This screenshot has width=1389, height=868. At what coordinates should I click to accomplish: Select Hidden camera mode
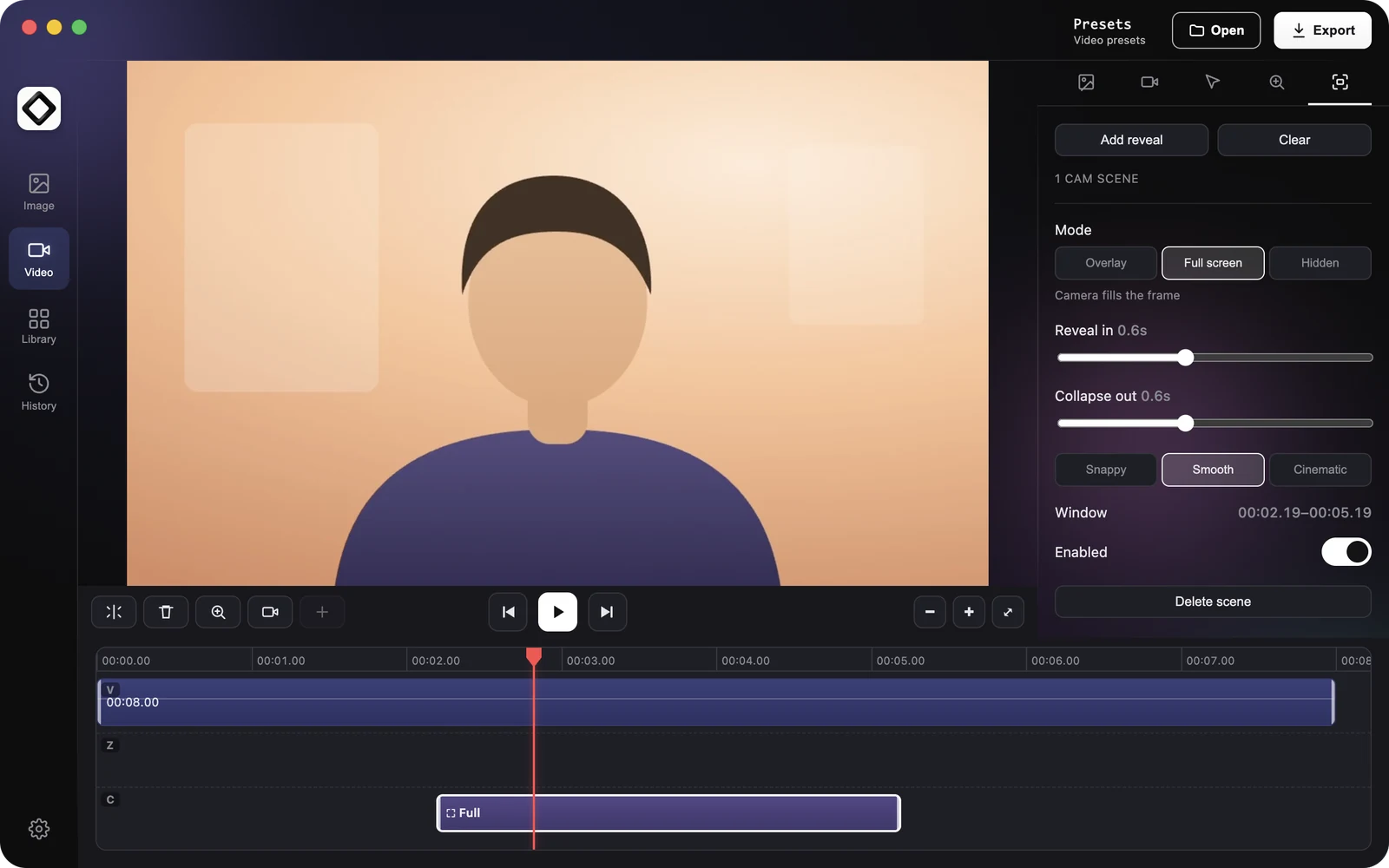tap(1320, 263)
